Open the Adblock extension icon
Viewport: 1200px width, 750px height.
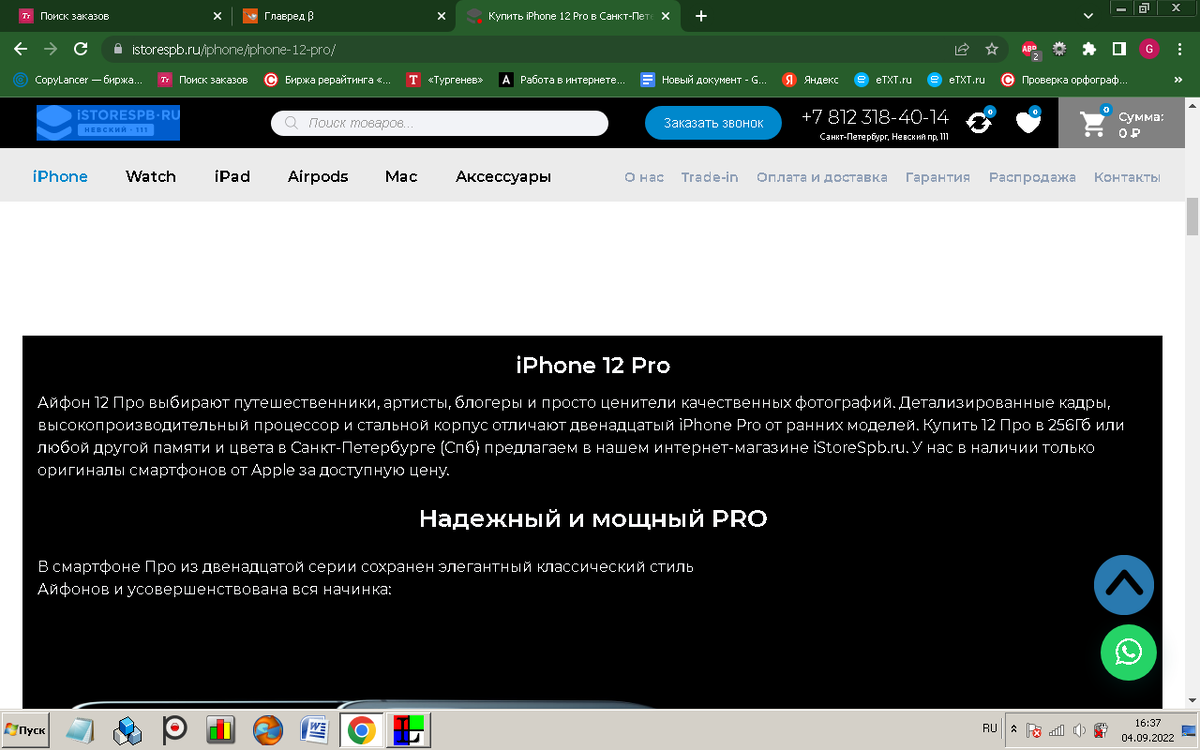[x=1029, y=48]
